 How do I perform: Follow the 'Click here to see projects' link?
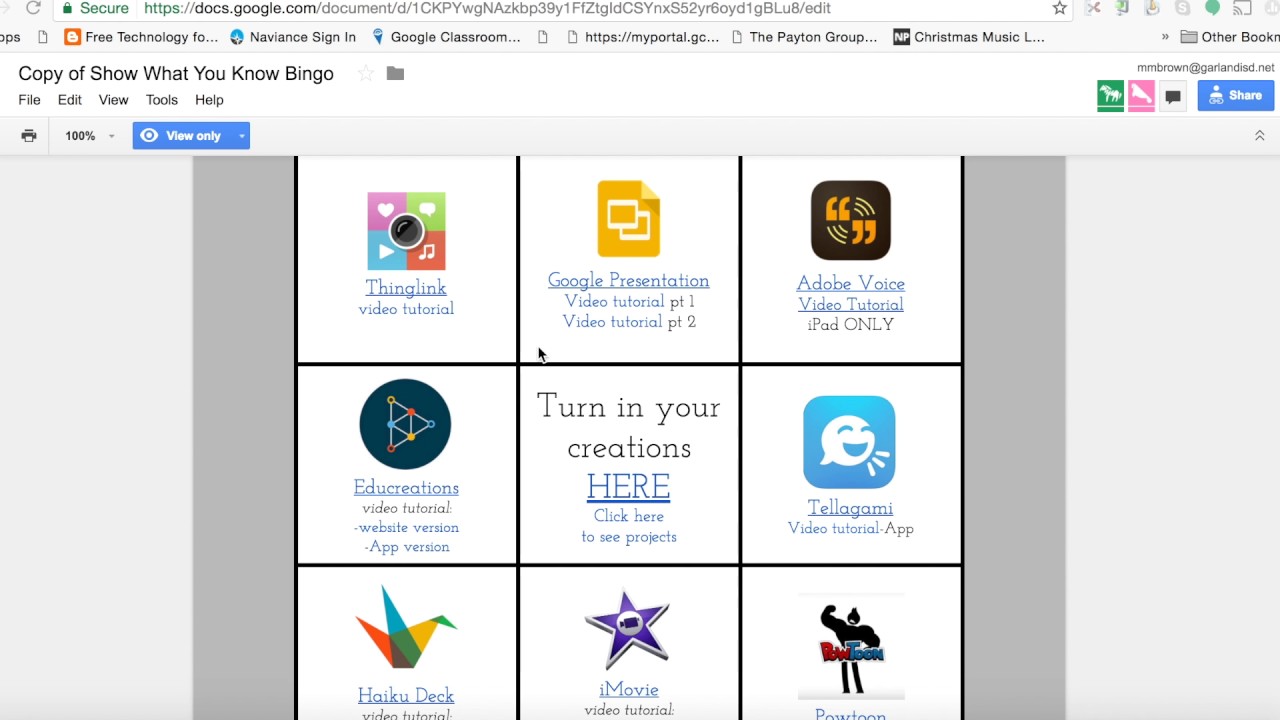pyautogui.click(x=629, y=527)
